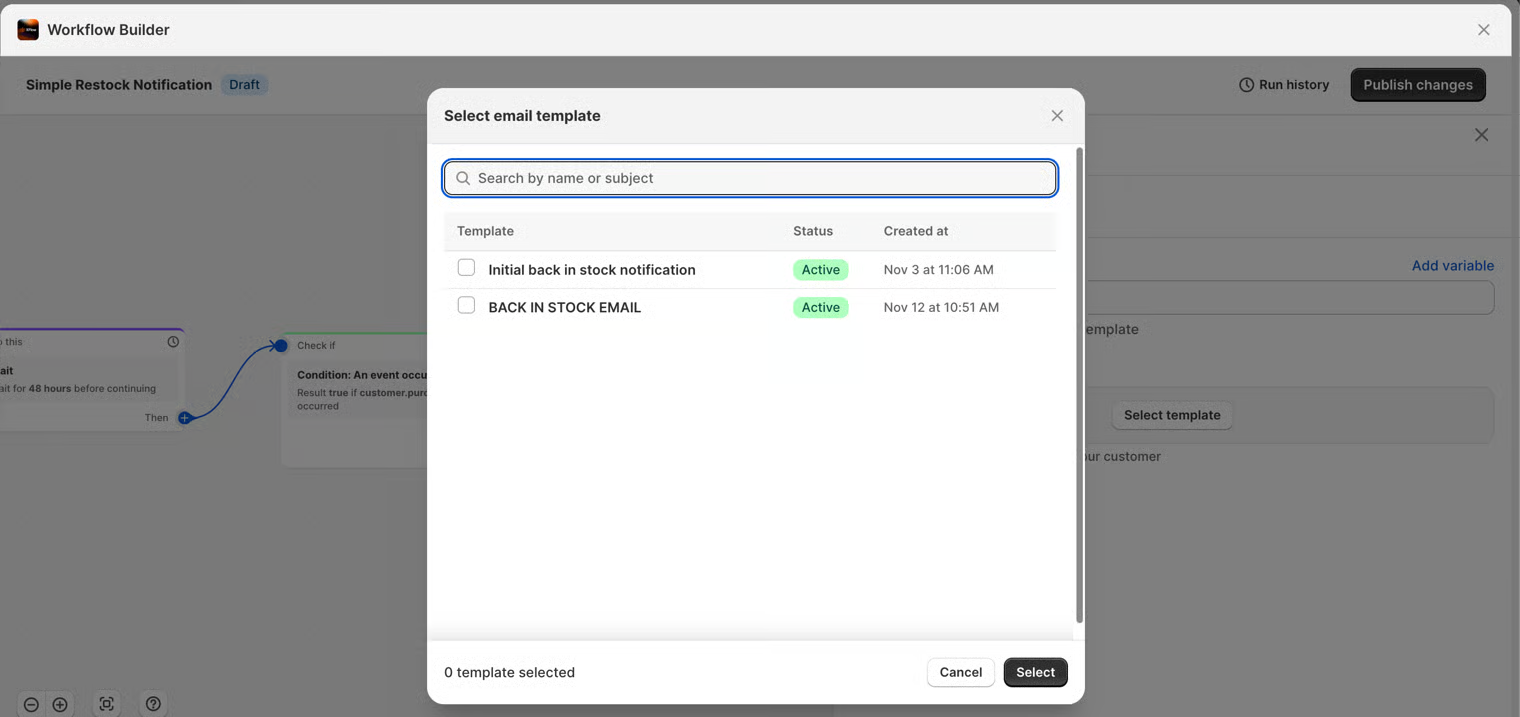Click Publish changes button
1520x717 pixels.
point(1417,85)
